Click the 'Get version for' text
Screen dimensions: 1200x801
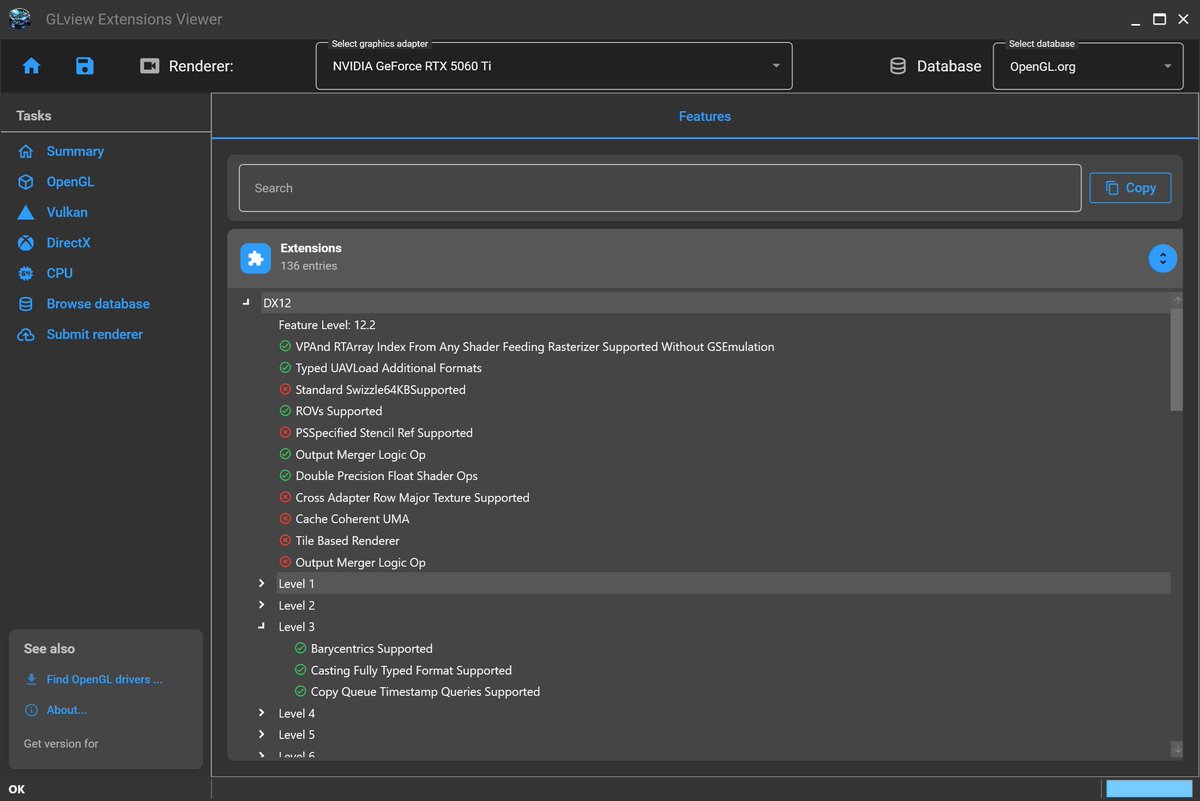(x=61, y=743)
